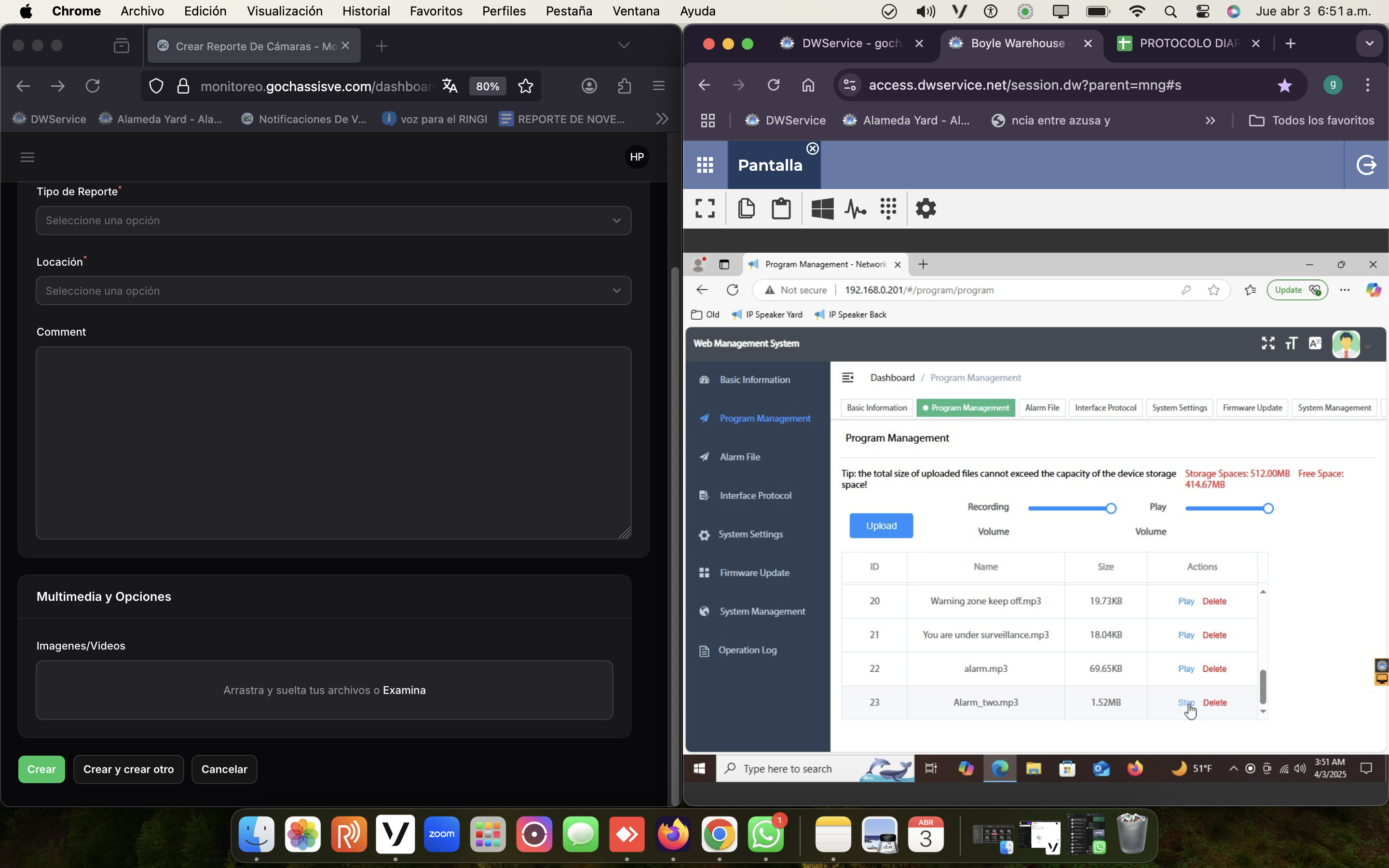Open Finder from the macOS Dock

(257, 834)
